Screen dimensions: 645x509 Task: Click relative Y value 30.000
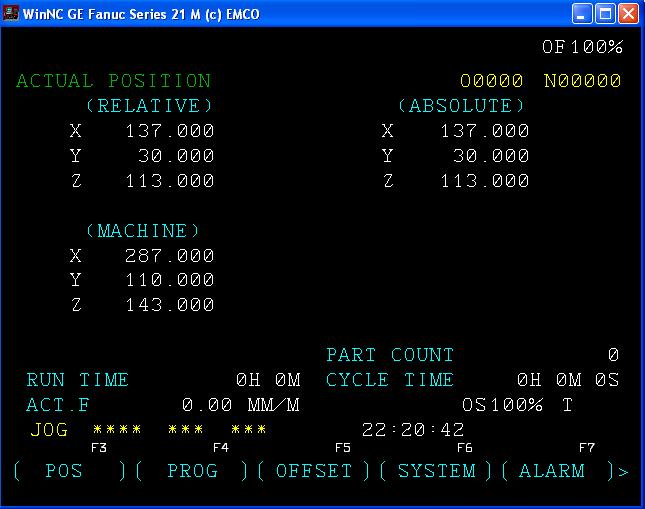point(176,156)
